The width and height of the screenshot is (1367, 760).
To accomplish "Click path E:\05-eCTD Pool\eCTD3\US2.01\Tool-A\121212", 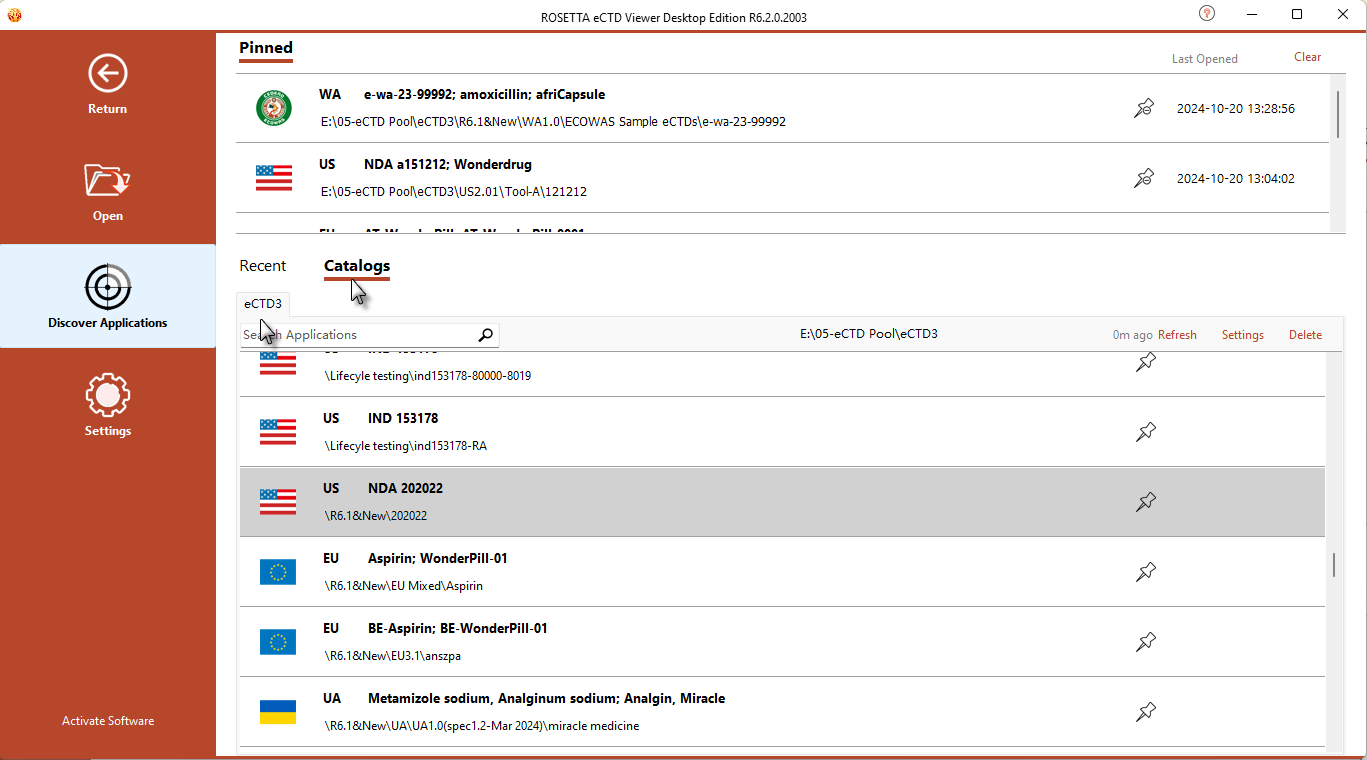I will [x=453, y=191].
